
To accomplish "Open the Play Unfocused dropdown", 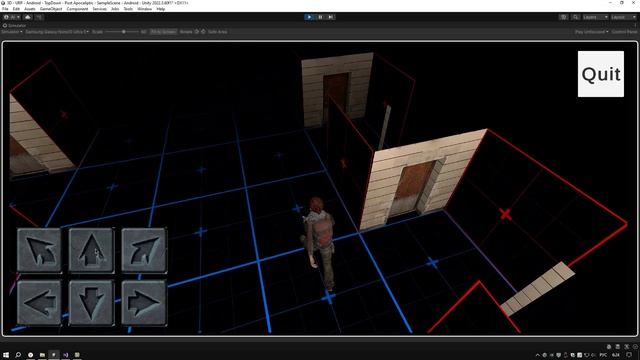I will coord(591,32).
